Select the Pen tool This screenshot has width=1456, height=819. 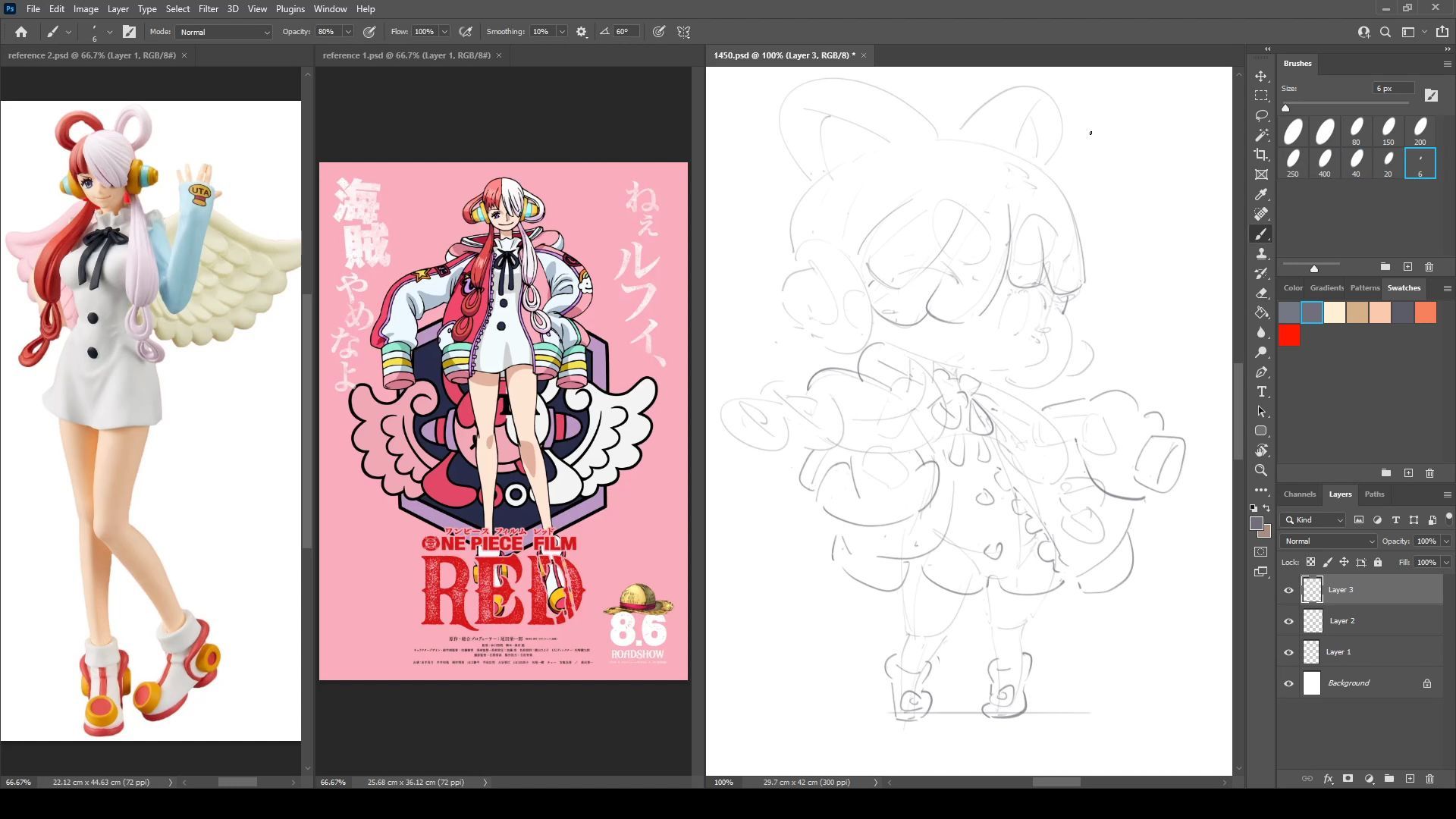click(1261, 372)
